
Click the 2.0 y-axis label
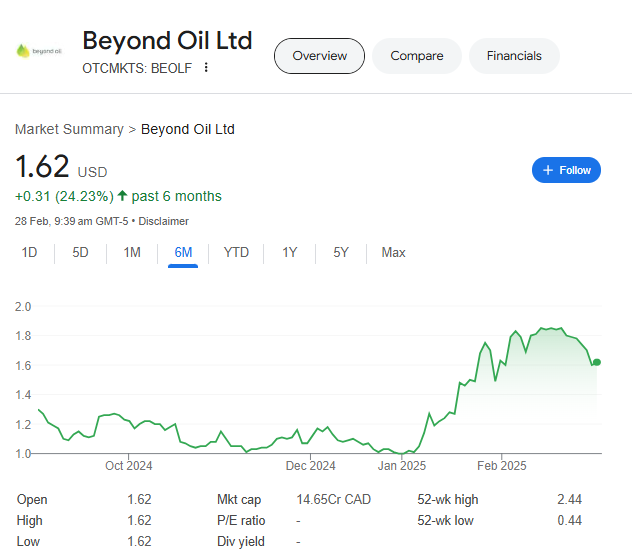pyautogui.click(x=23, y=306)
